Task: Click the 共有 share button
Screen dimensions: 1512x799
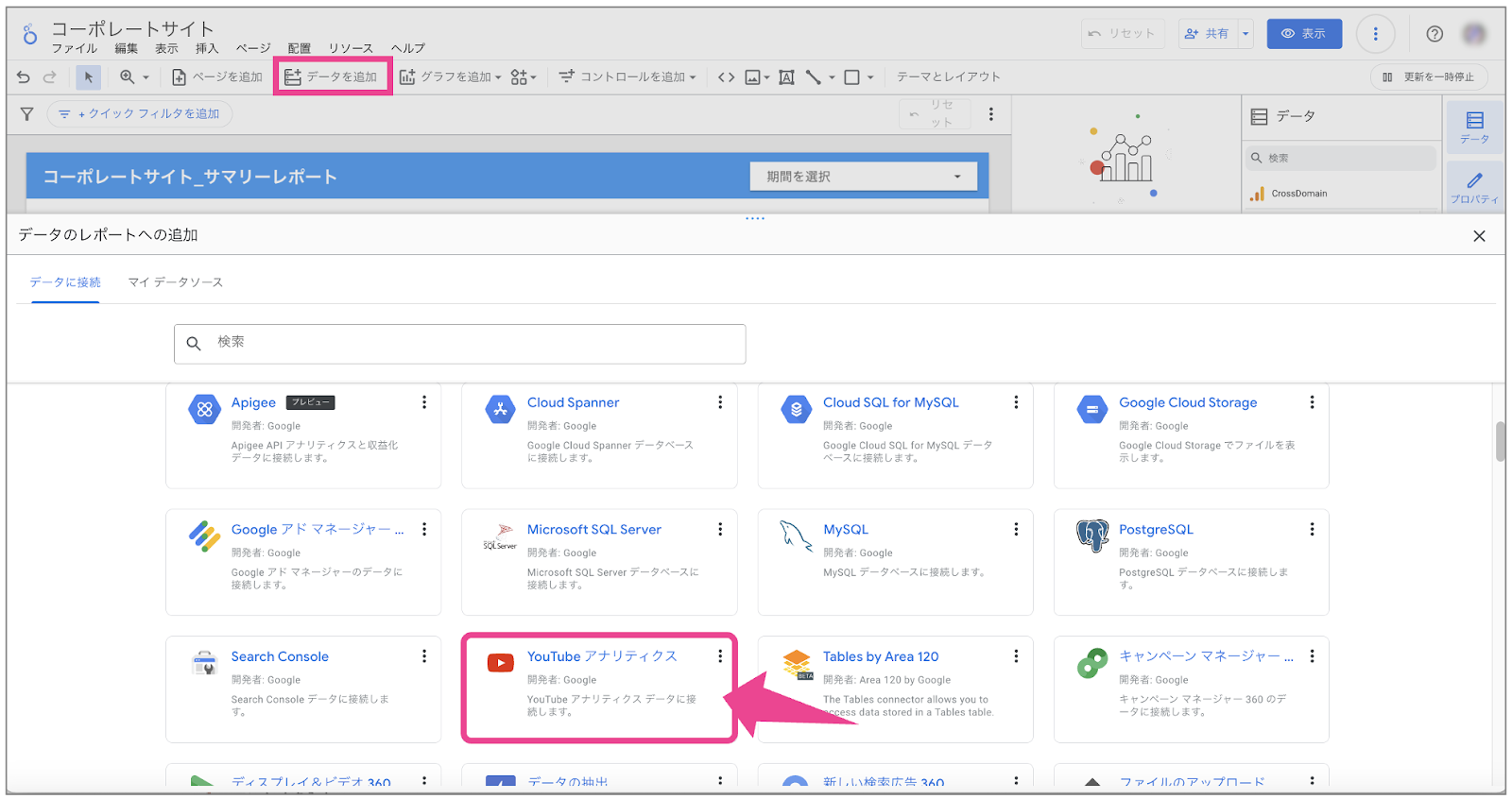Action: coord(1207,34)
